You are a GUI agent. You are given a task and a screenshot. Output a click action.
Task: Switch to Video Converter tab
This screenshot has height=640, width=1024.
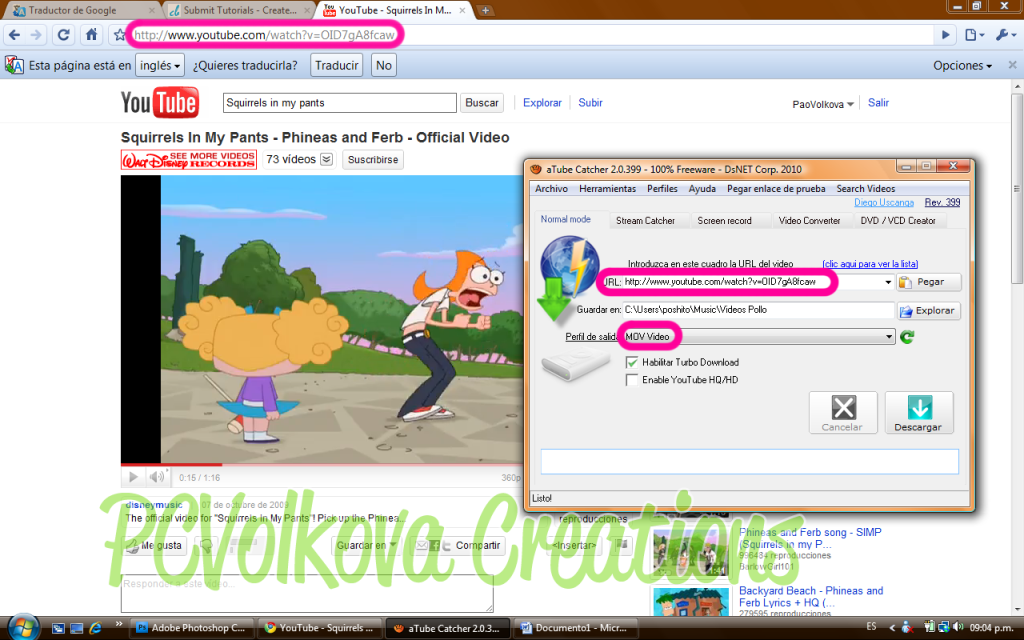(809, 221)
